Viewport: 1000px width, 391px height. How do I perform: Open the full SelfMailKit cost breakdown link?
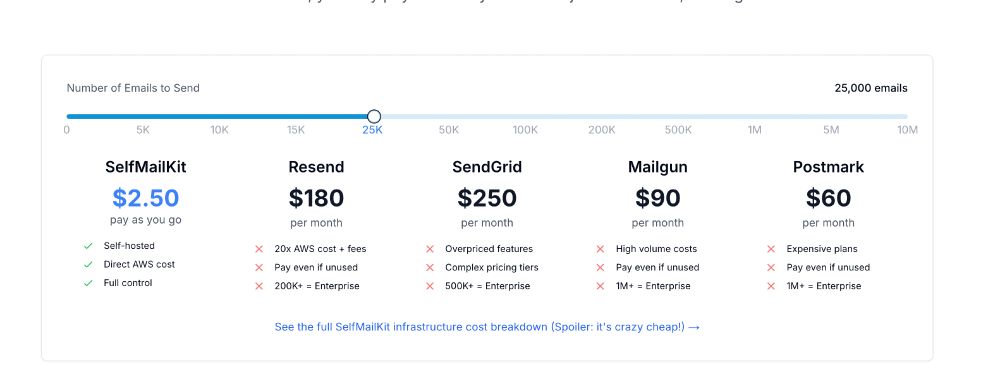pos(487,327)
